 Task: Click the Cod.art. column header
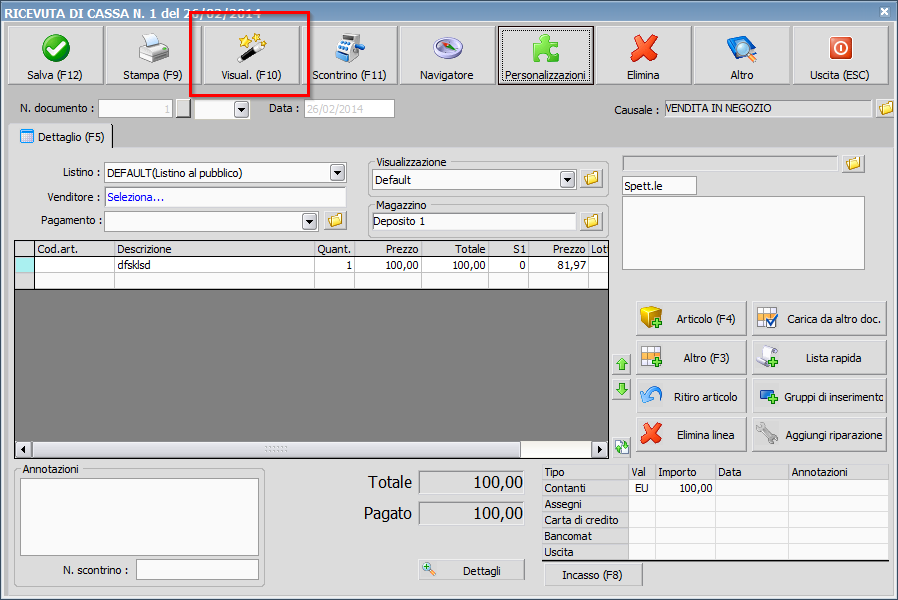pyautogui.click(x=74, y=249)
